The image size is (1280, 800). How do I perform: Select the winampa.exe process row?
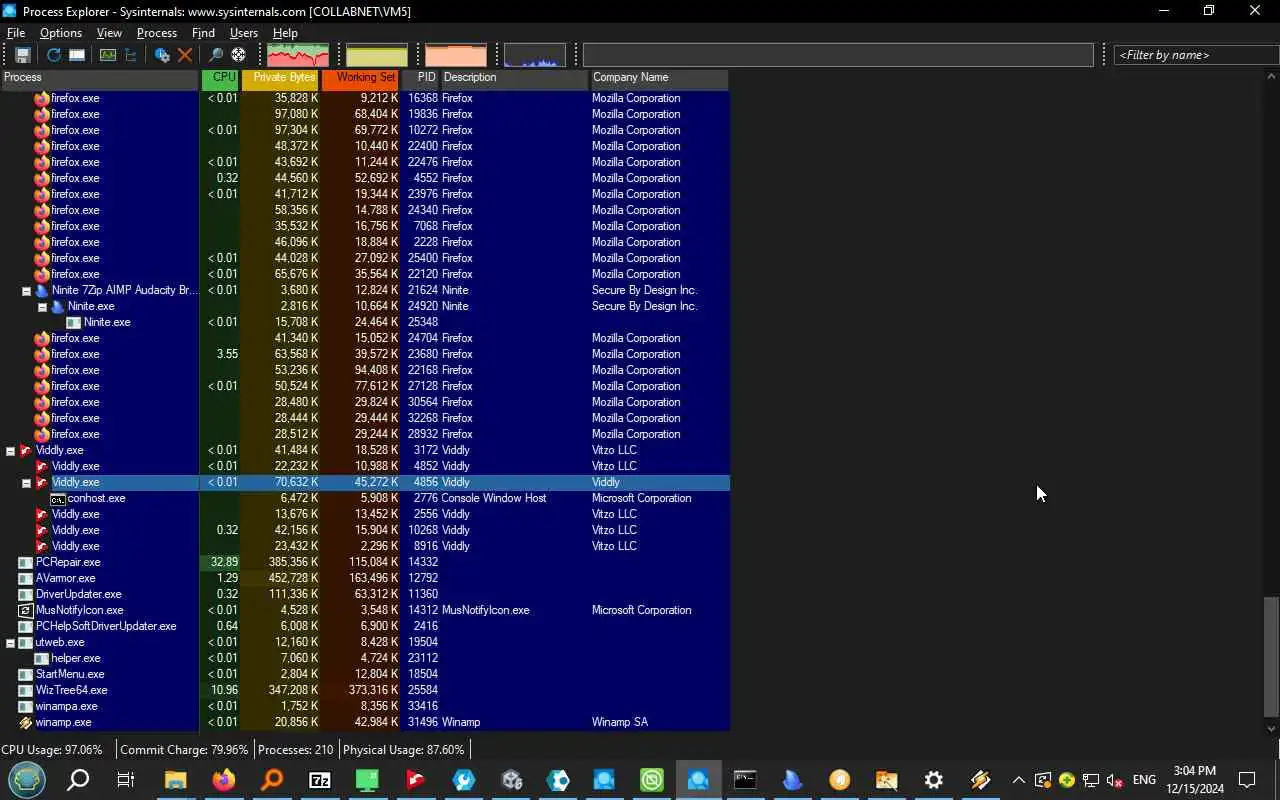[365, 706]
